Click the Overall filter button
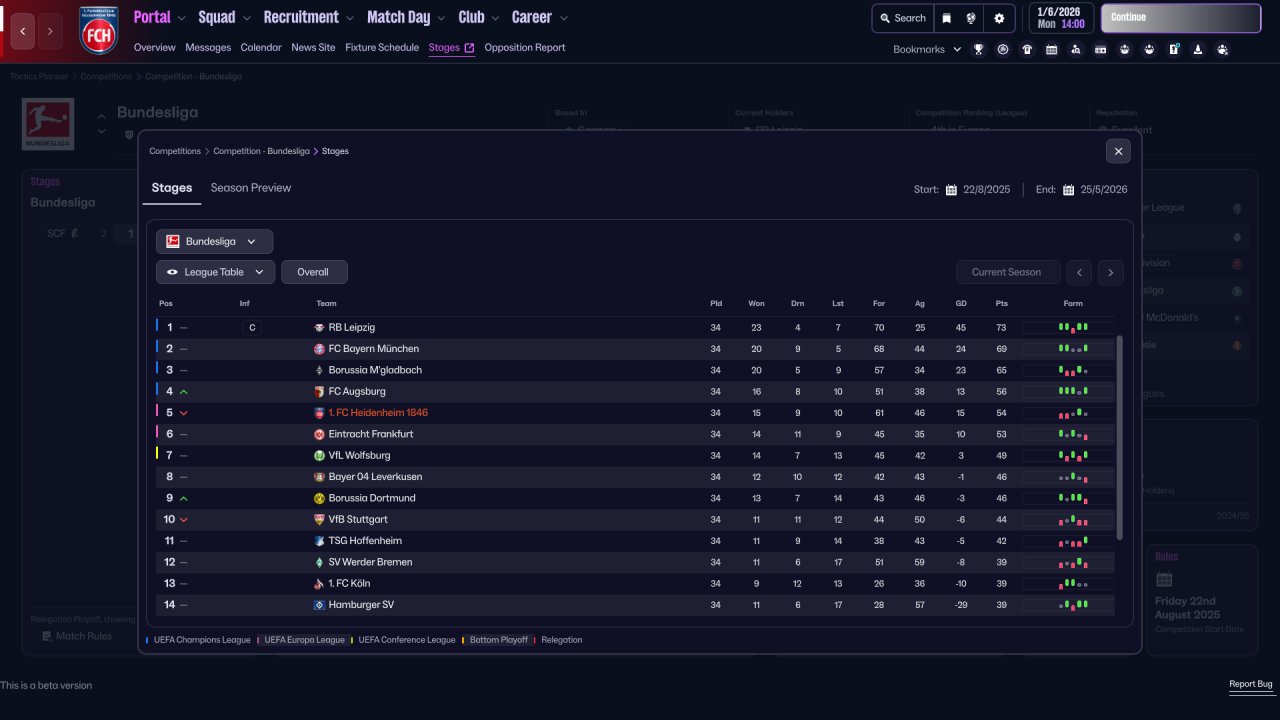The height and width of the screenshot is (720, 1280). click(x=314, y=272)
